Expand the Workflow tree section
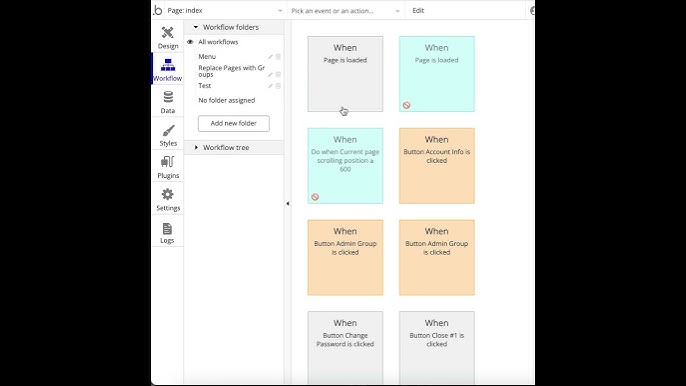 196,147
